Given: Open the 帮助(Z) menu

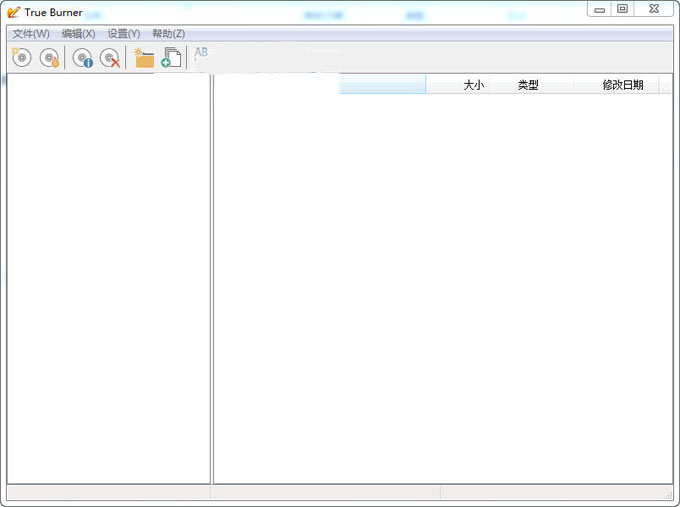Looking at the screenshot, I should [x=168, y=34].
